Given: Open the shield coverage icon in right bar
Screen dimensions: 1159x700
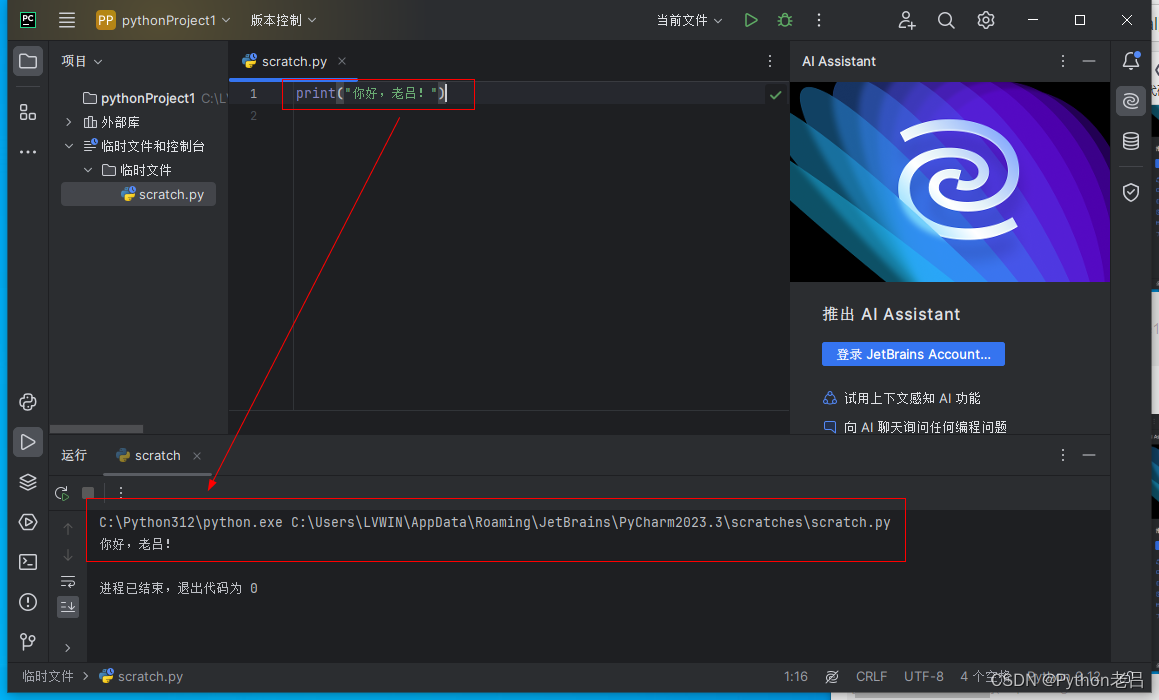Looking at the screenshot, I should [x=1131, y=192].
